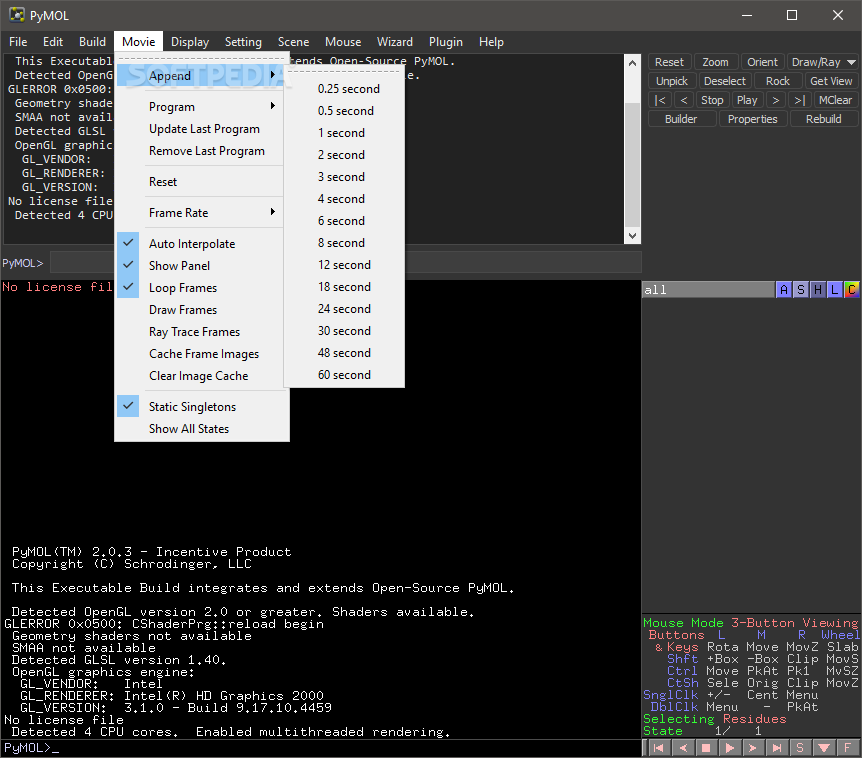Screen dimensions: 862x758
Task: Open Action menu A for all object
Action: tap(784, 290)
